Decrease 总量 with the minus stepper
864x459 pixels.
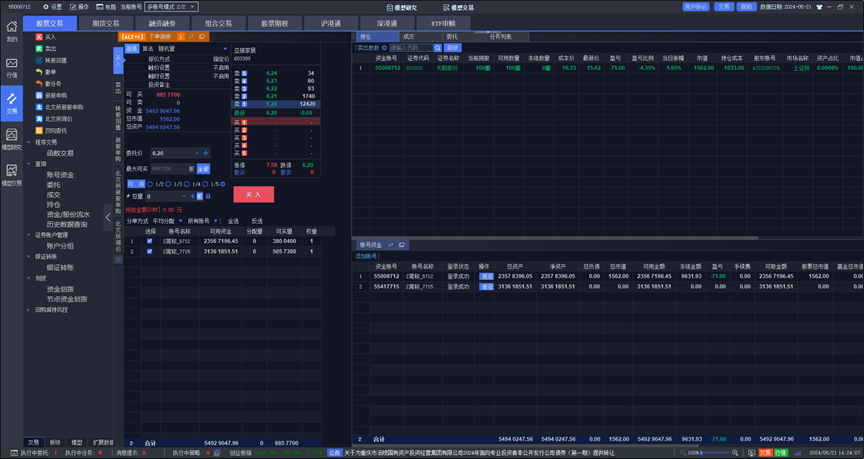pos(184,196)
